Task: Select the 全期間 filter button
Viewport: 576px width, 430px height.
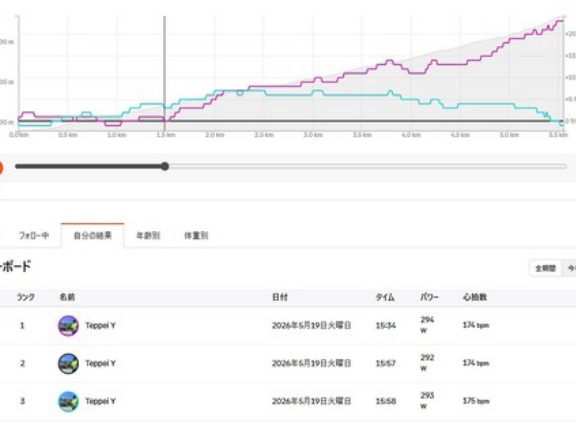Action: 546,268
